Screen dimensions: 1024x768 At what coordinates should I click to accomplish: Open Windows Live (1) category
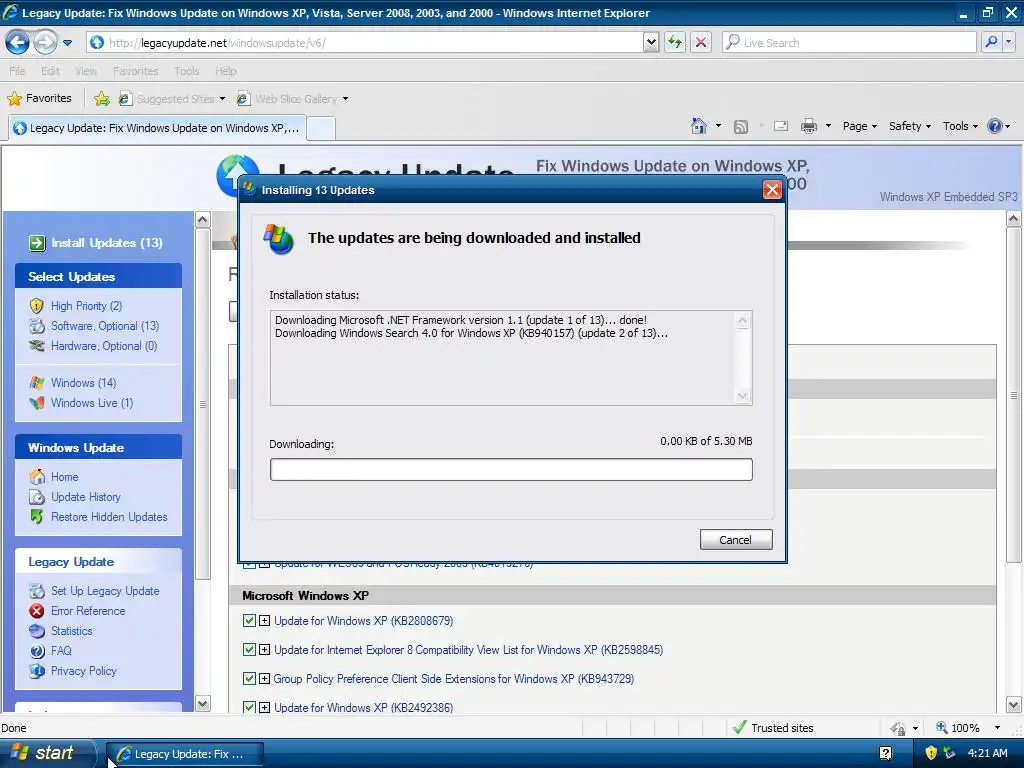[91, 403]
